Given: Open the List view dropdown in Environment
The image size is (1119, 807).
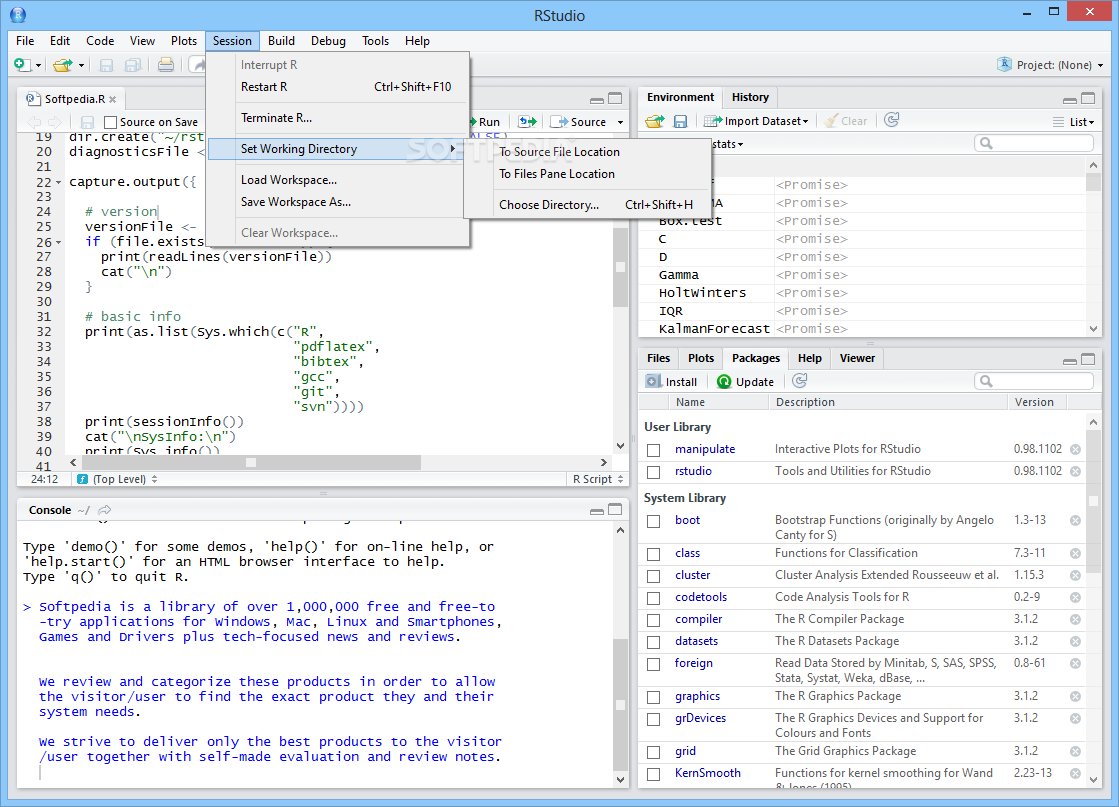Looking at the screenshot, I should tap(1074, 122).
